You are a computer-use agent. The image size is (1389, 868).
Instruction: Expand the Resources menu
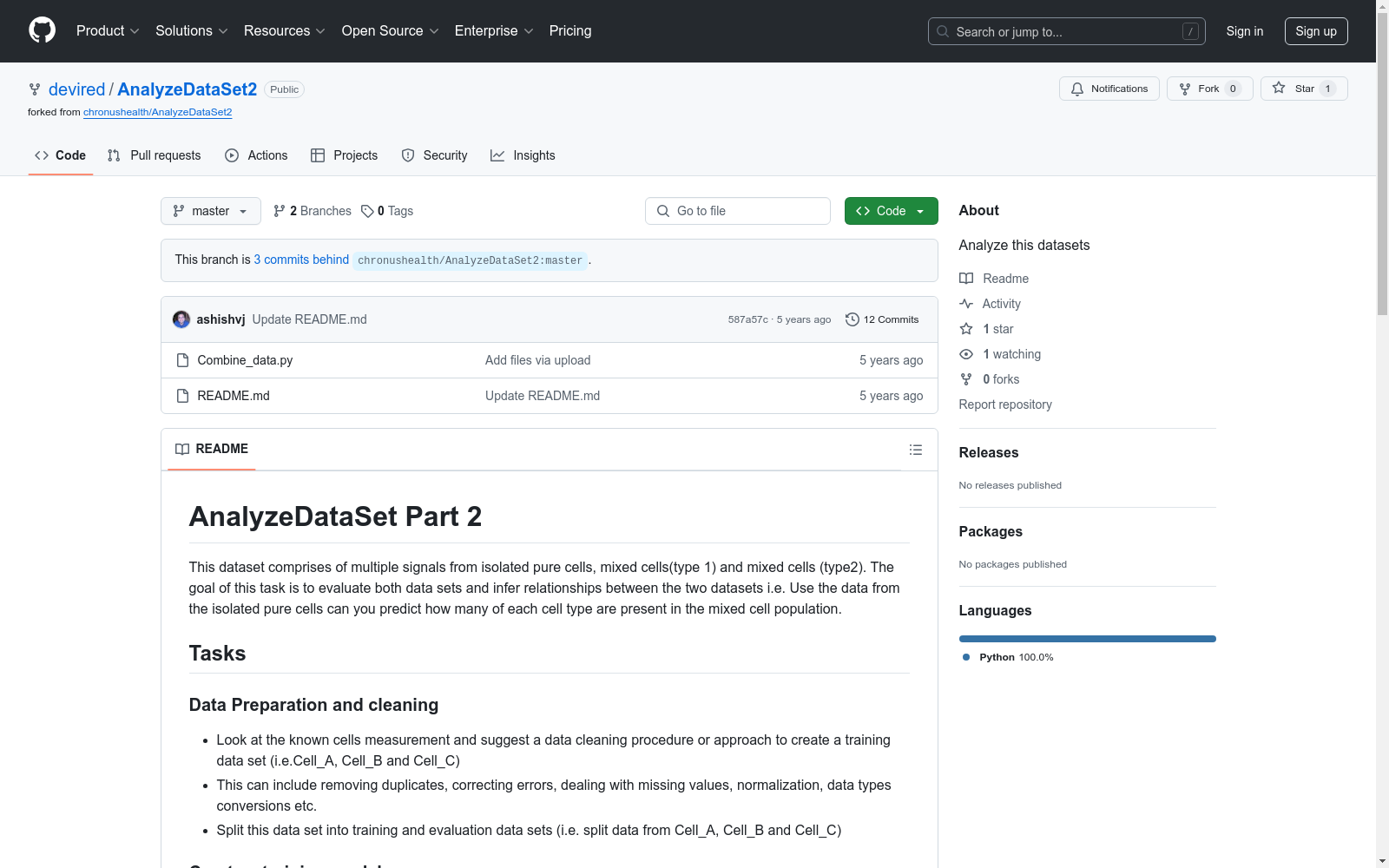click(x=285, y=30)
